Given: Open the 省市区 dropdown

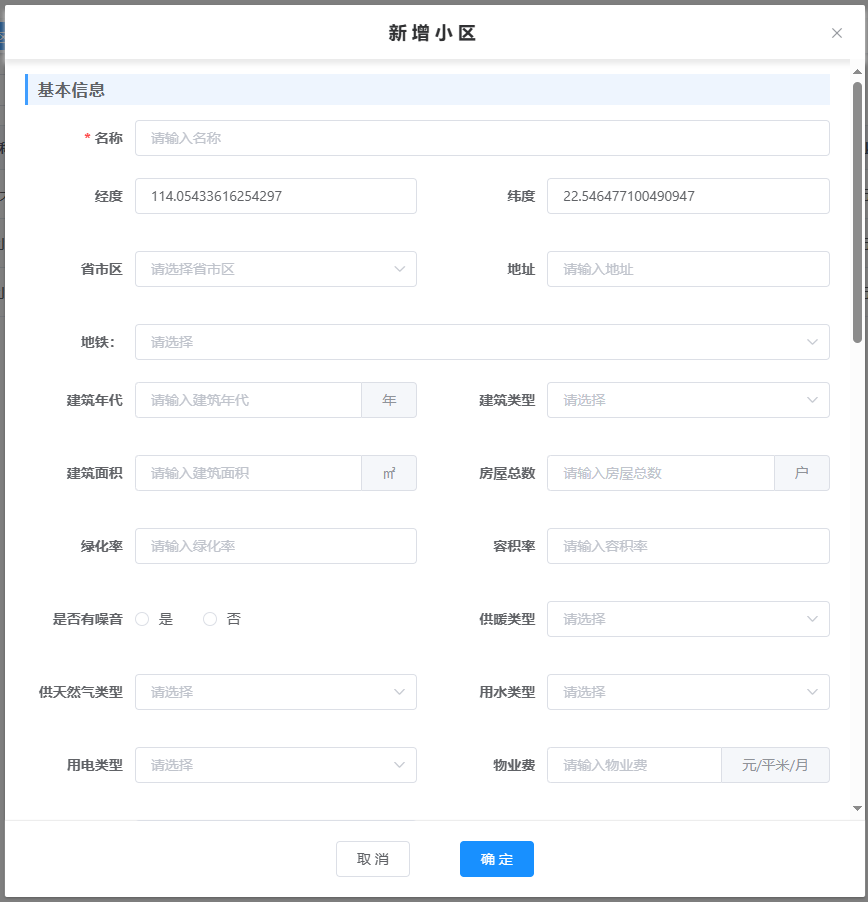Looking at the screenshot, I should point(275,269).
